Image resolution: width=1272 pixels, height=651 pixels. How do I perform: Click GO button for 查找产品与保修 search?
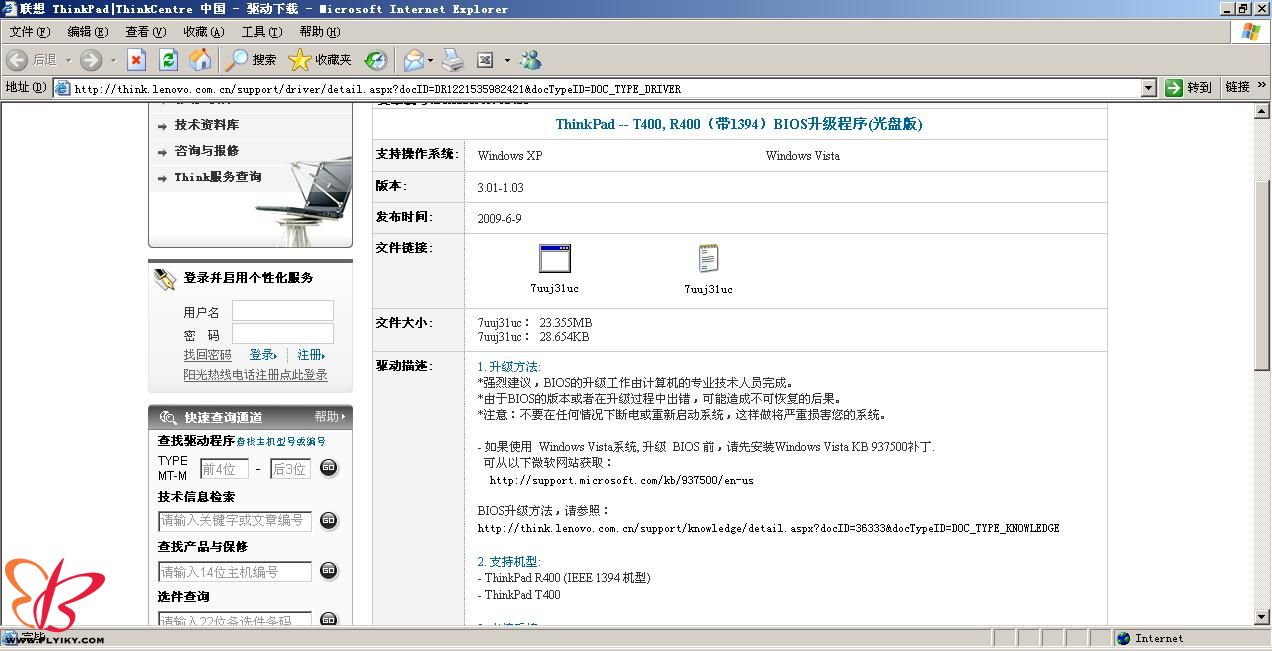[x=328, y=571]
